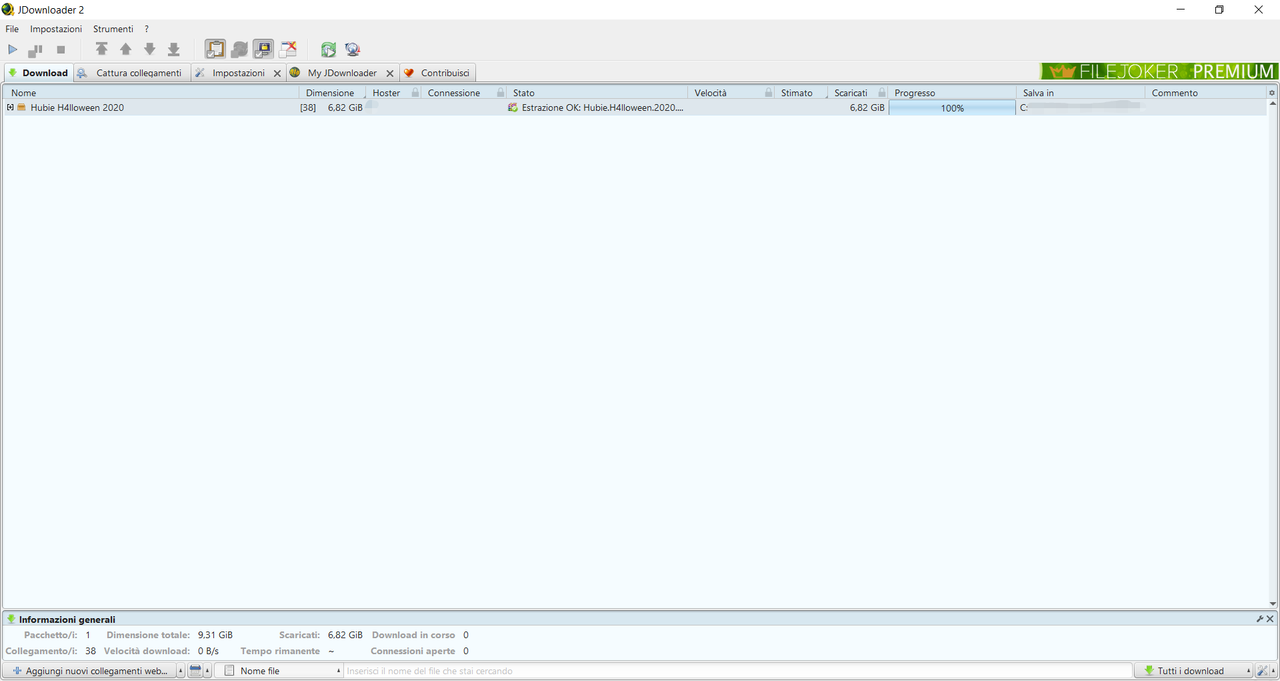Check for updates with globe icon
This screenshot has width=1280, height=681.
point(352,49)
